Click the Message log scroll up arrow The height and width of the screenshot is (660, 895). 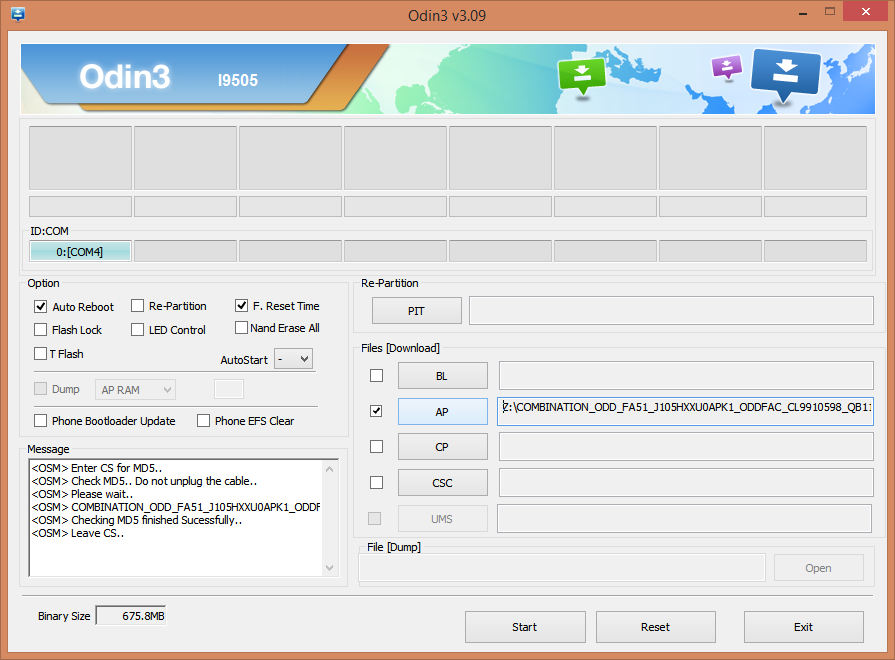coord(329,469)
